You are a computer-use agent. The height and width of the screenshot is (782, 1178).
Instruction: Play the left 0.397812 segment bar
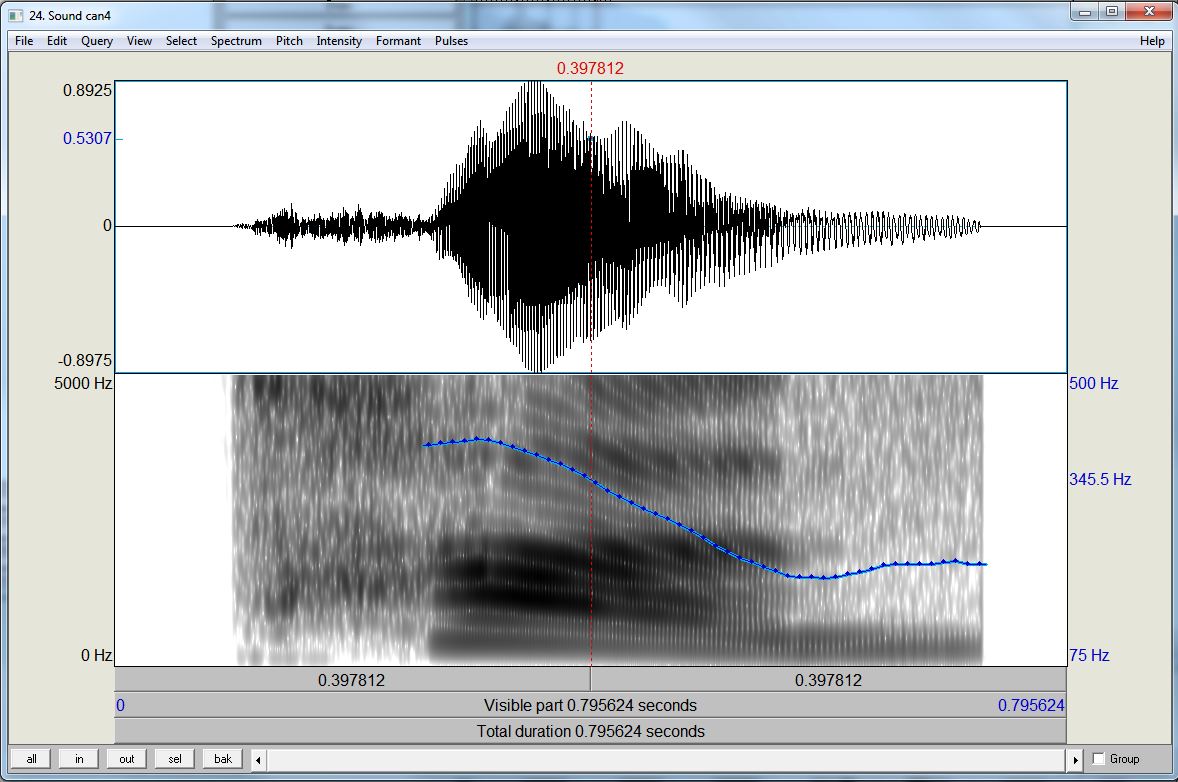352,680
